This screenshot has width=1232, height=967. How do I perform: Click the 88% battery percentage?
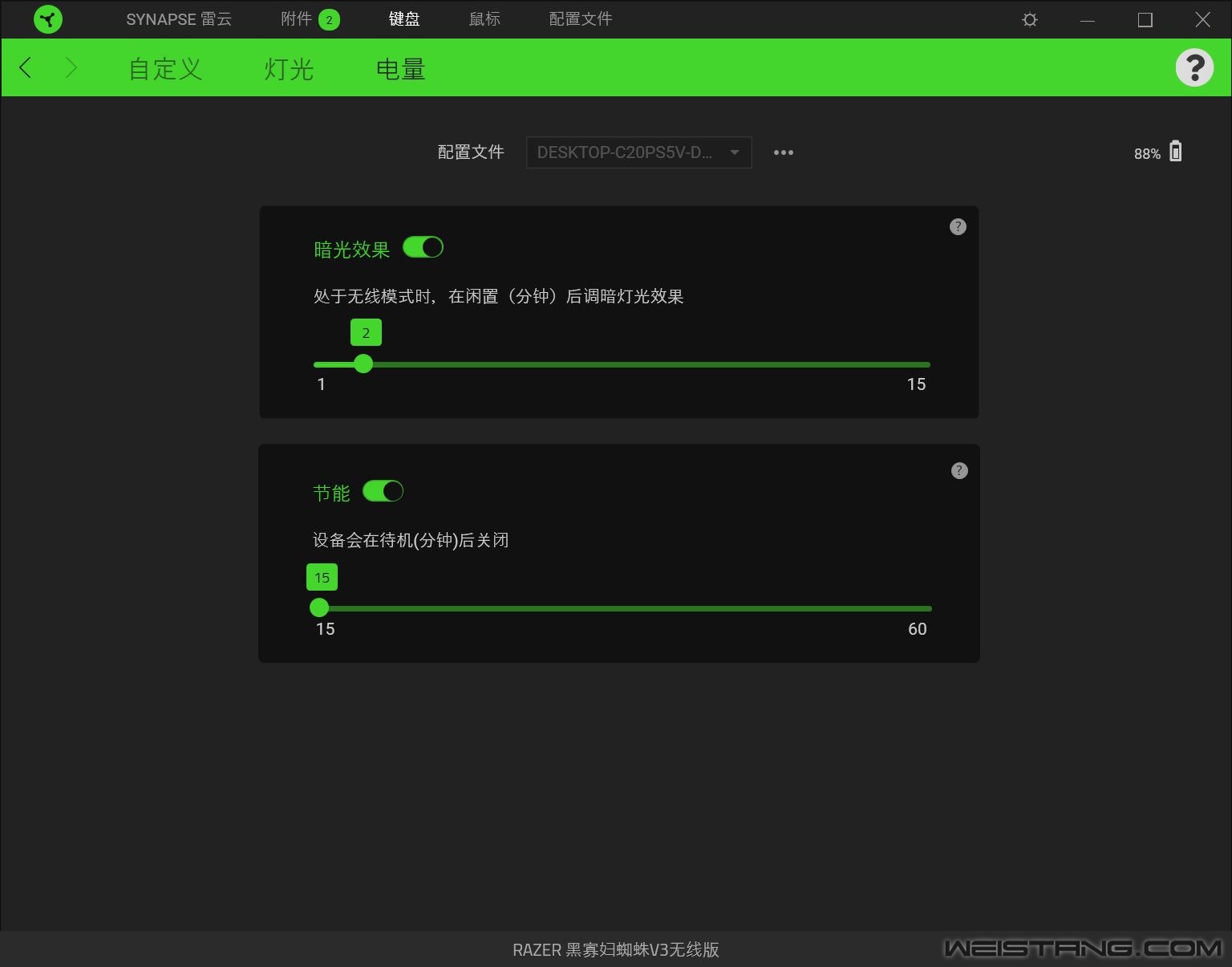(x=1147, y=153)
